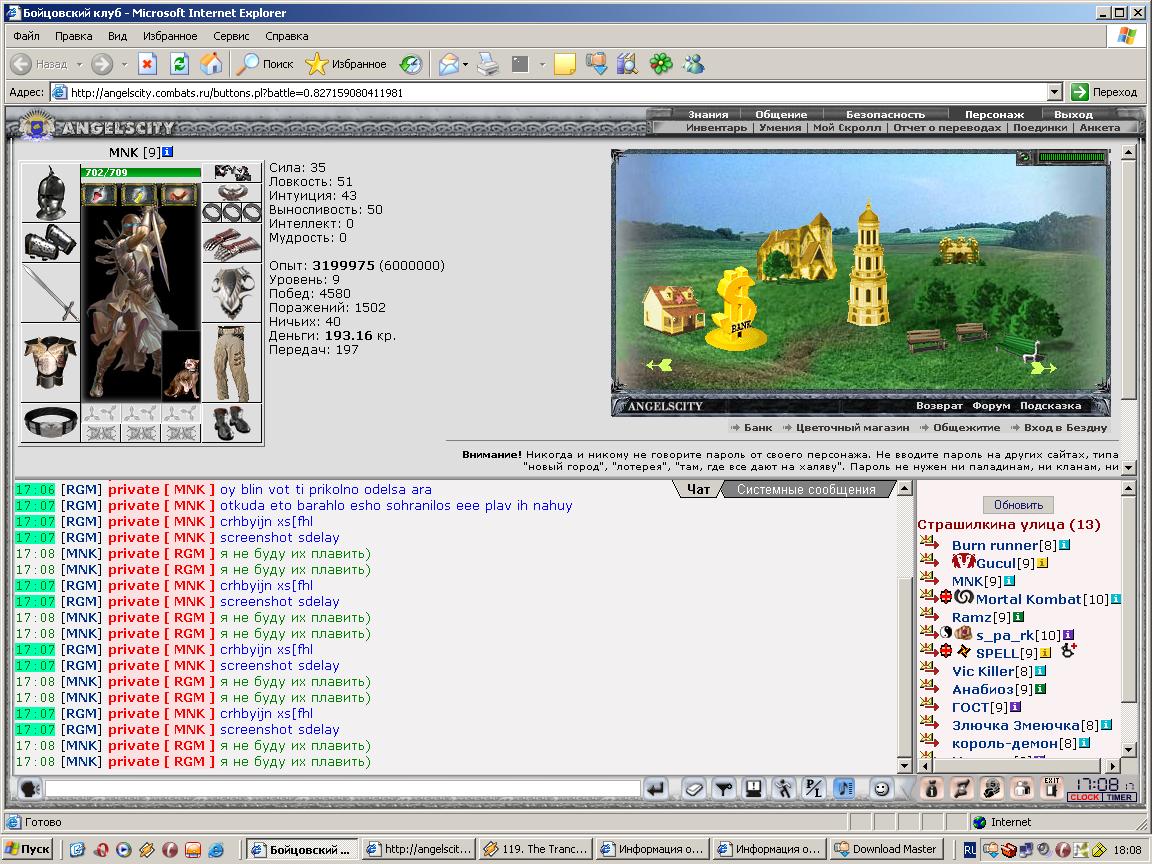Image resolution: width=1152 pixels, height=864 pixels.
Task: Click the green health bar 702/709
Action: (x=141, y=172)
